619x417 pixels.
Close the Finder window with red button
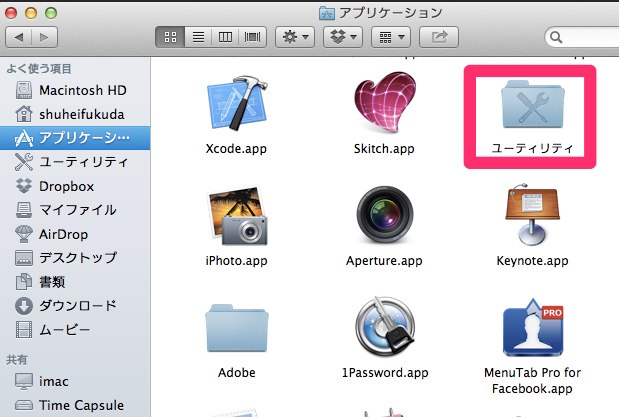(11, 13)
